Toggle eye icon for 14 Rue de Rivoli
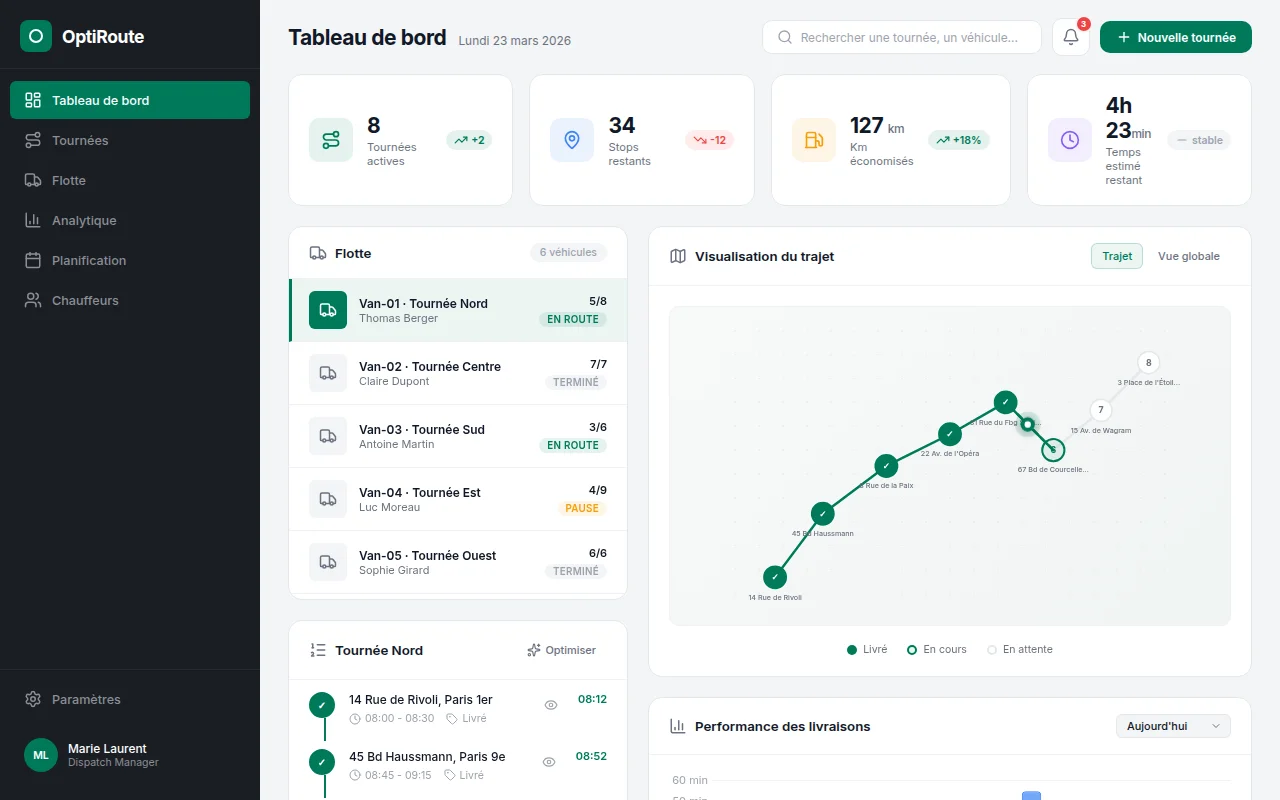Viewport: 1280px width, 800px height. [550, 705]
